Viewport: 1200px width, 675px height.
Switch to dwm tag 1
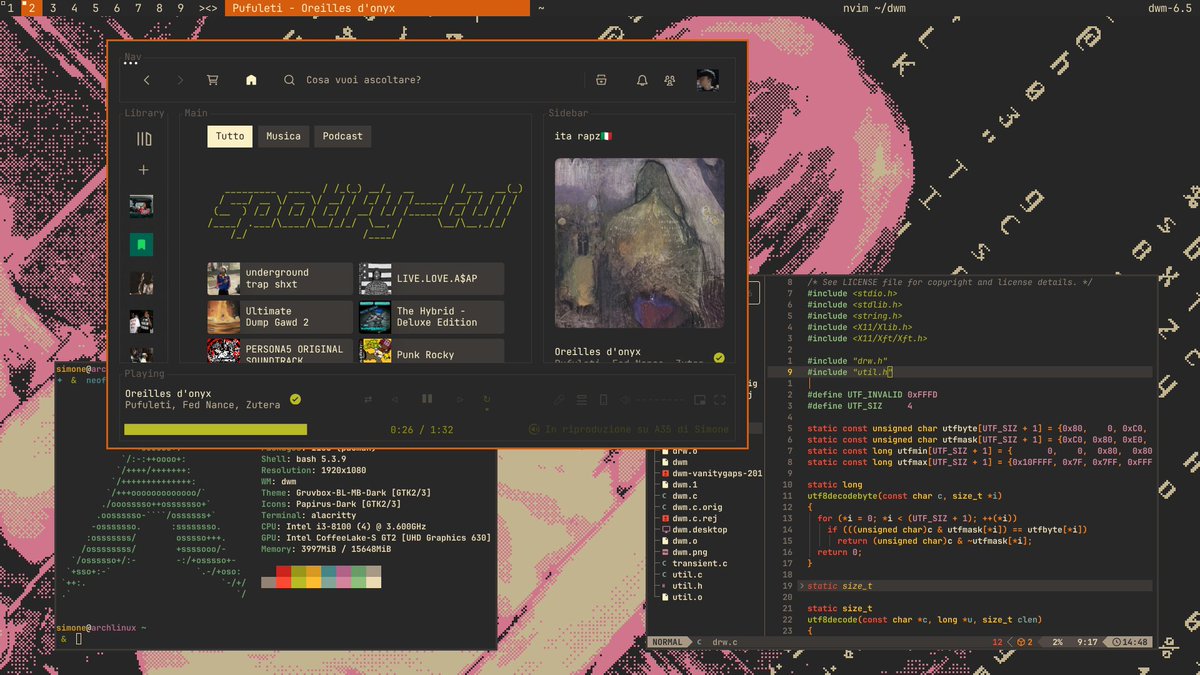[9, 8]
